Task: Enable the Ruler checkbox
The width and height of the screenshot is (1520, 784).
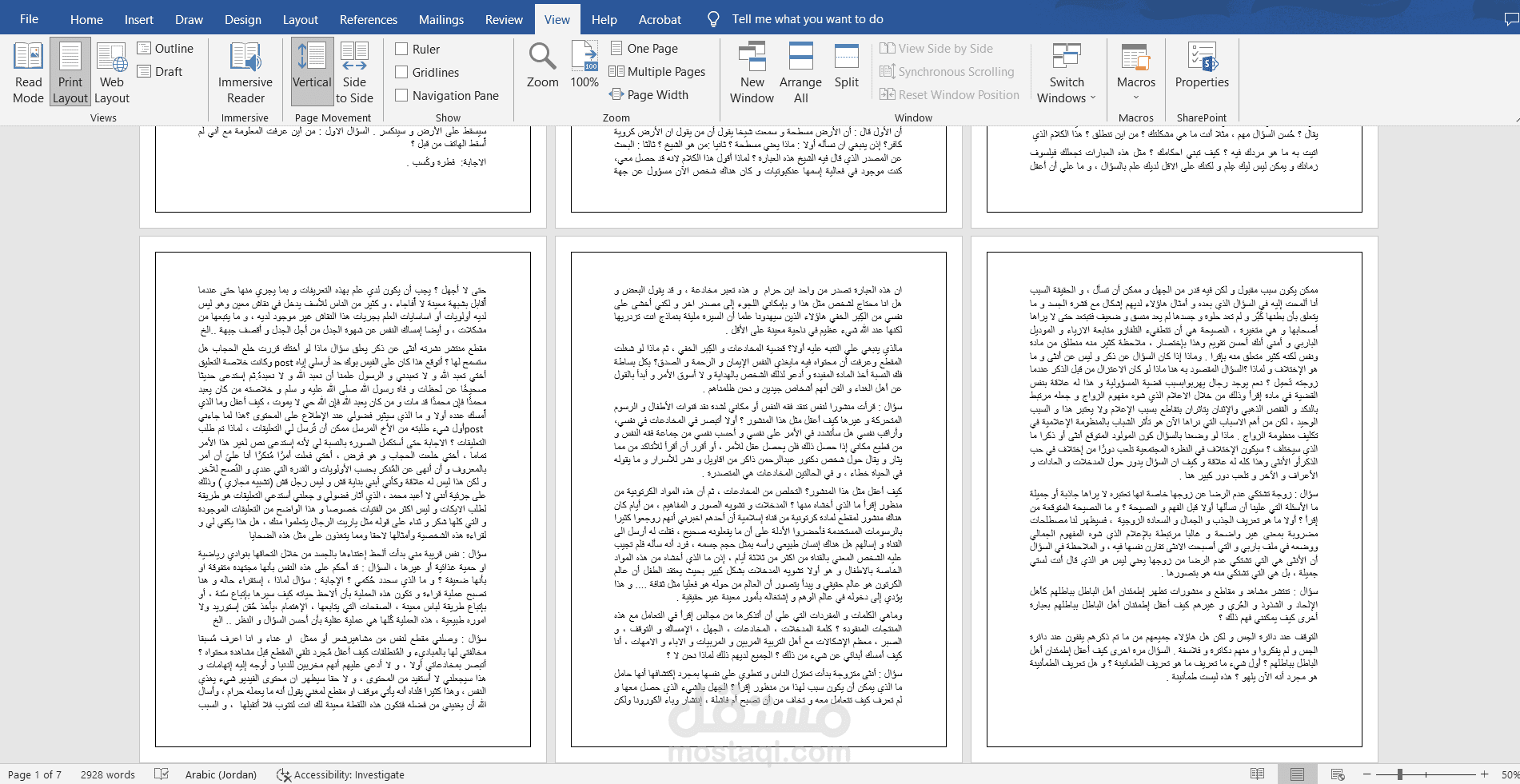Action: pyautogui.click(x=401, y=49)
